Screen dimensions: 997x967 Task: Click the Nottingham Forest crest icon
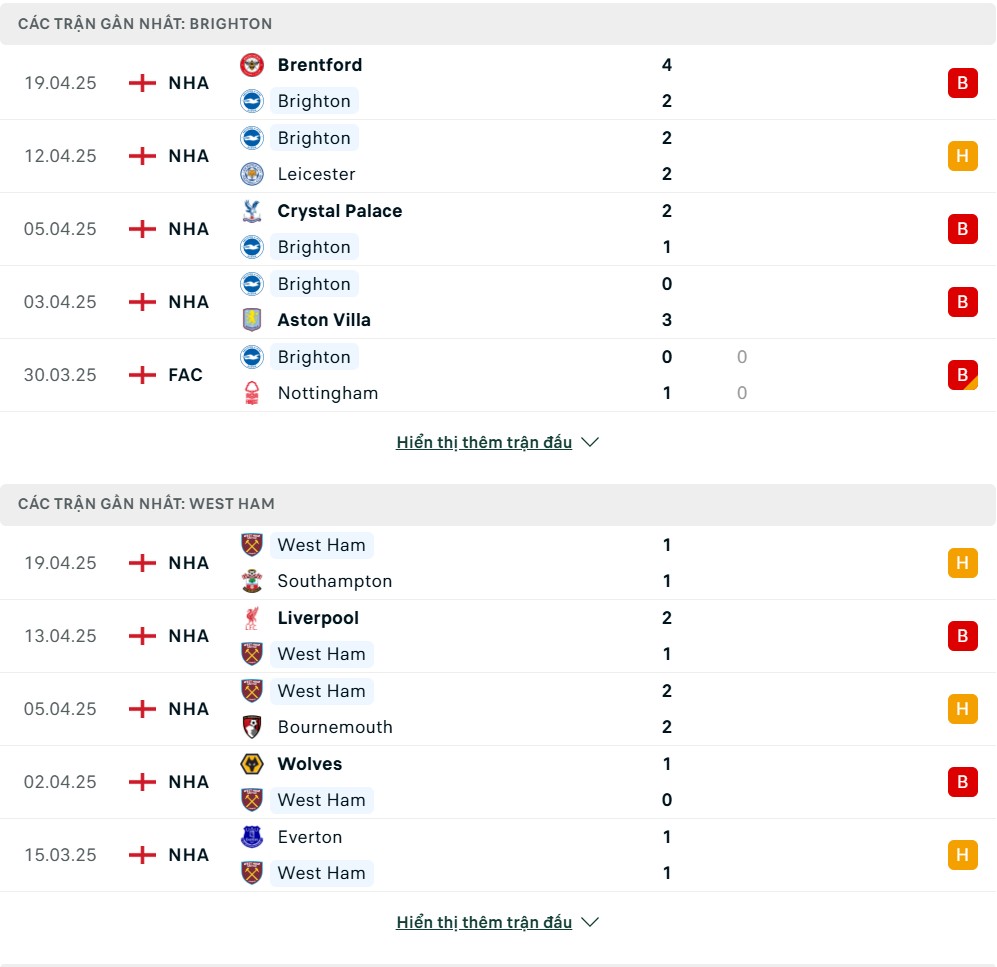pyautogui.click(x=252, y=393)
